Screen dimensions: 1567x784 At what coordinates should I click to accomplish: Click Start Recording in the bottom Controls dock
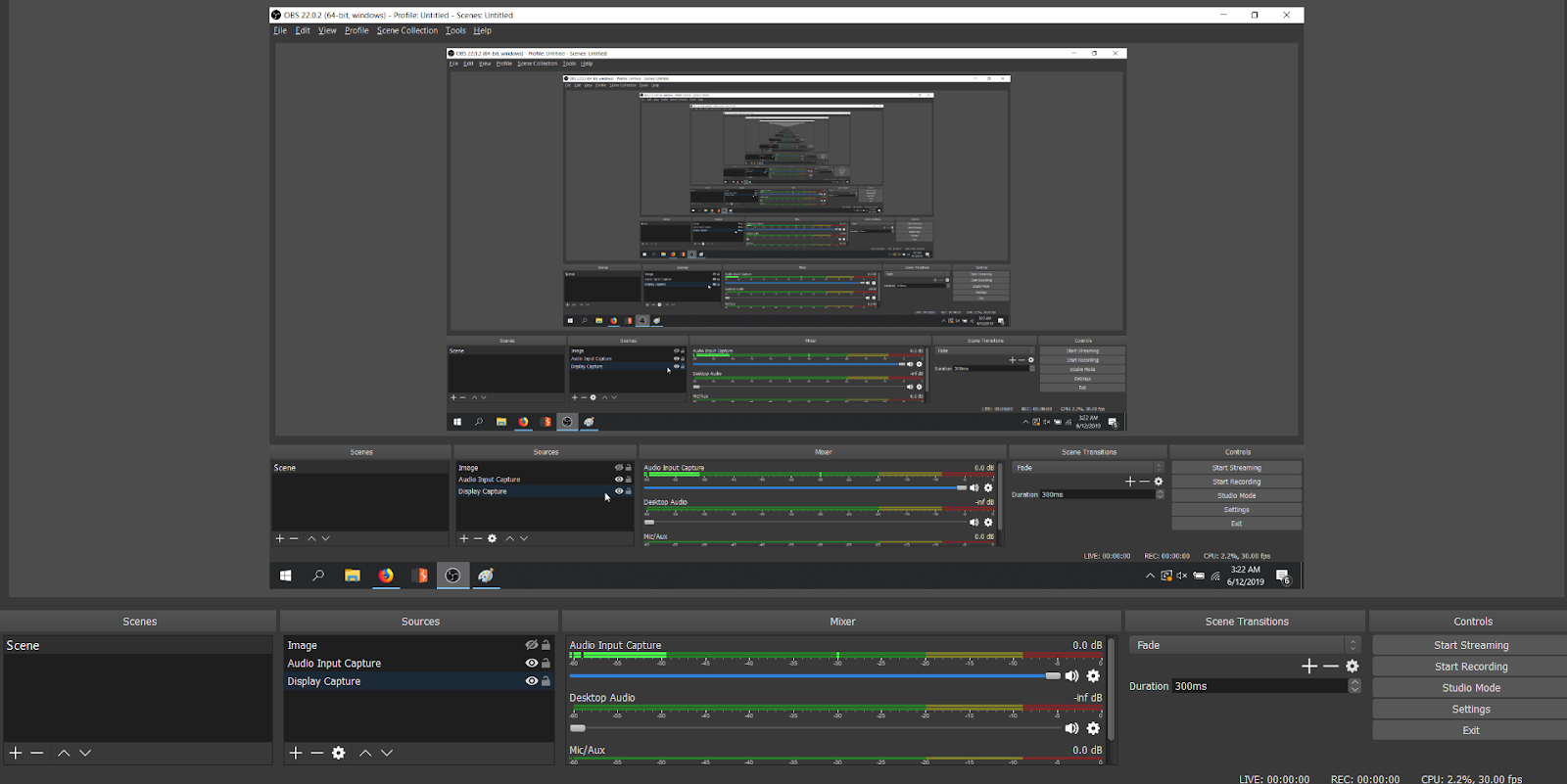(1470, 667)
